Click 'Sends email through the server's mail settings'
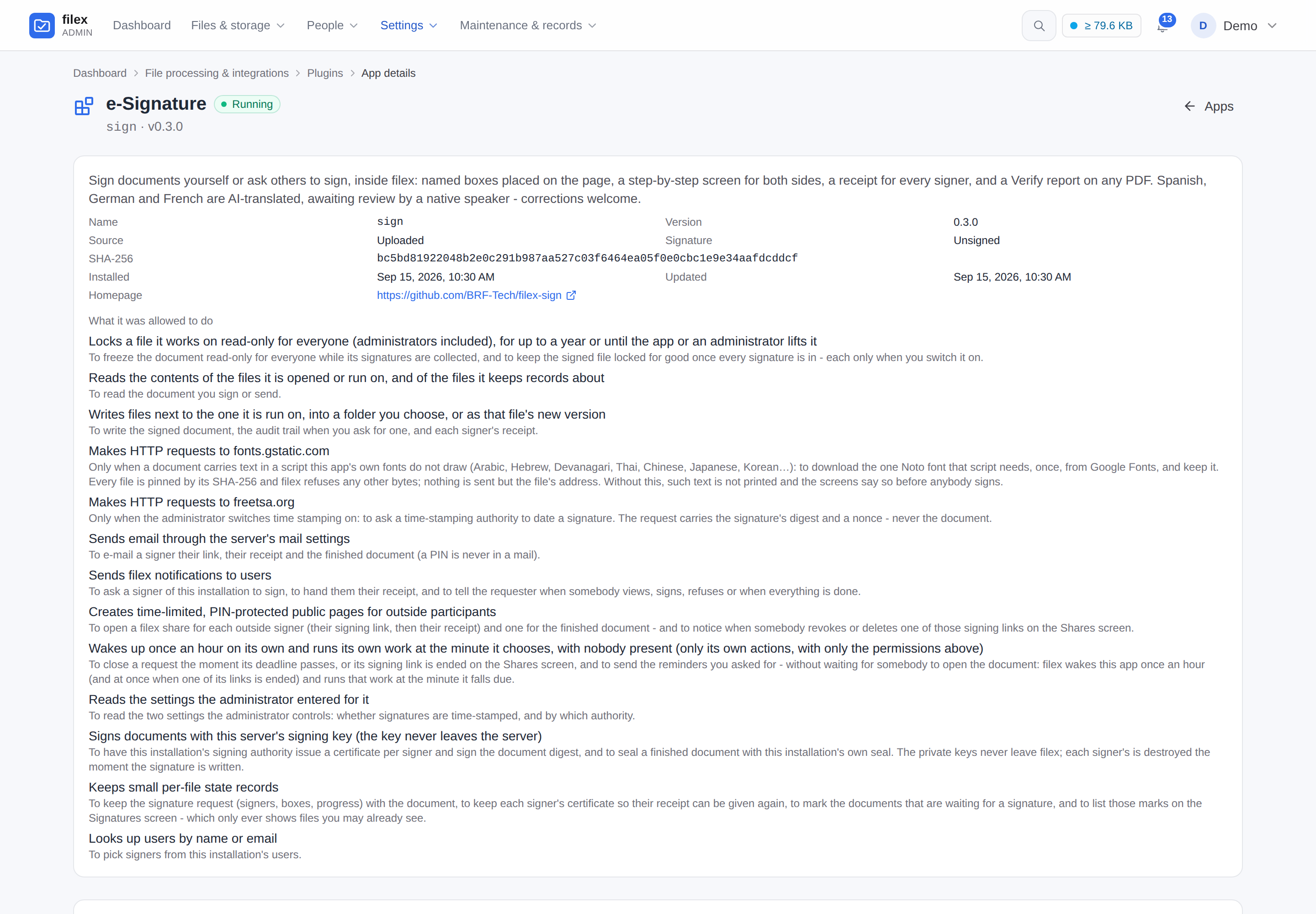 (x=219, y=539)
